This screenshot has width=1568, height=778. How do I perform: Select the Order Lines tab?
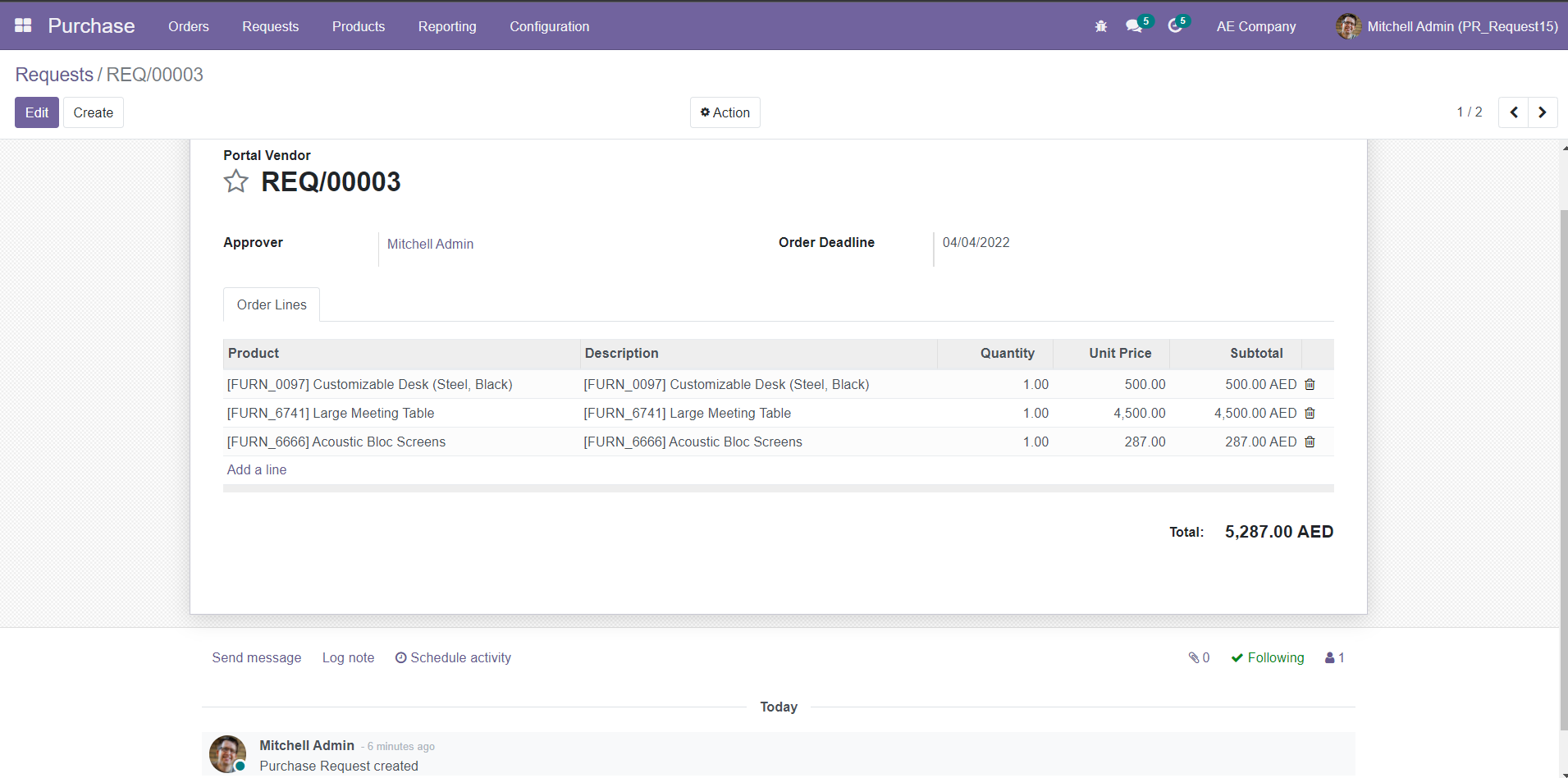pos(272,304)
